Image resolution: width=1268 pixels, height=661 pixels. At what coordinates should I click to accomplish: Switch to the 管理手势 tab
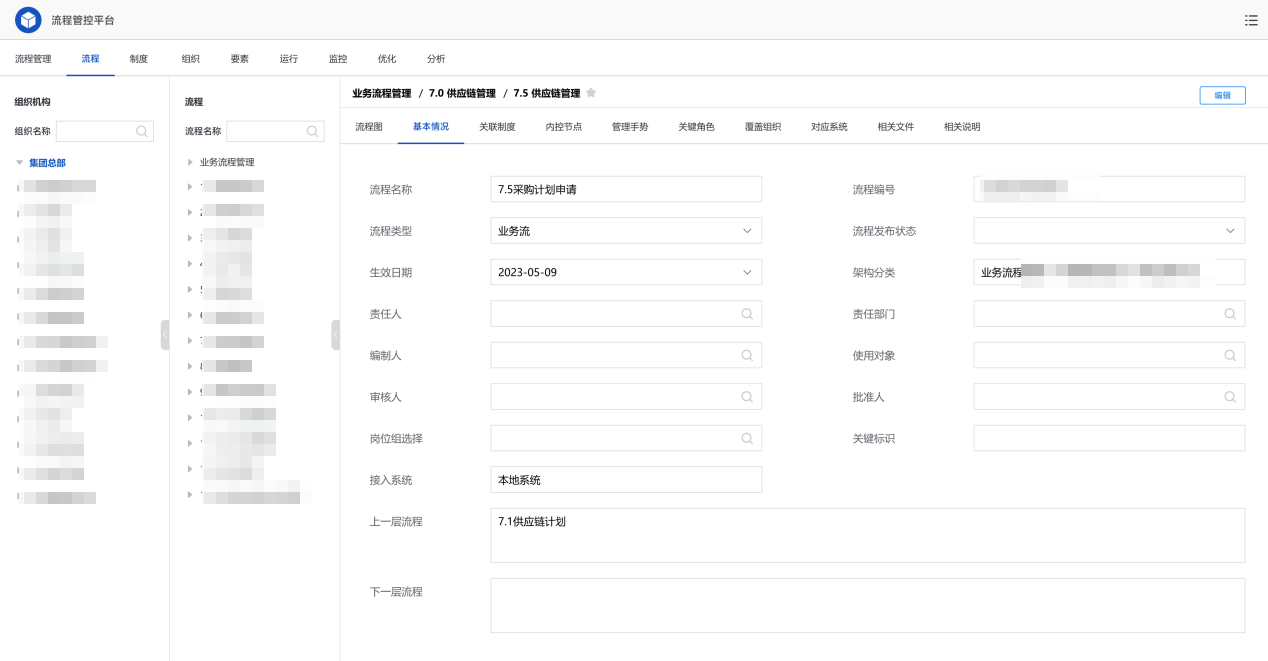coord(630,127)
